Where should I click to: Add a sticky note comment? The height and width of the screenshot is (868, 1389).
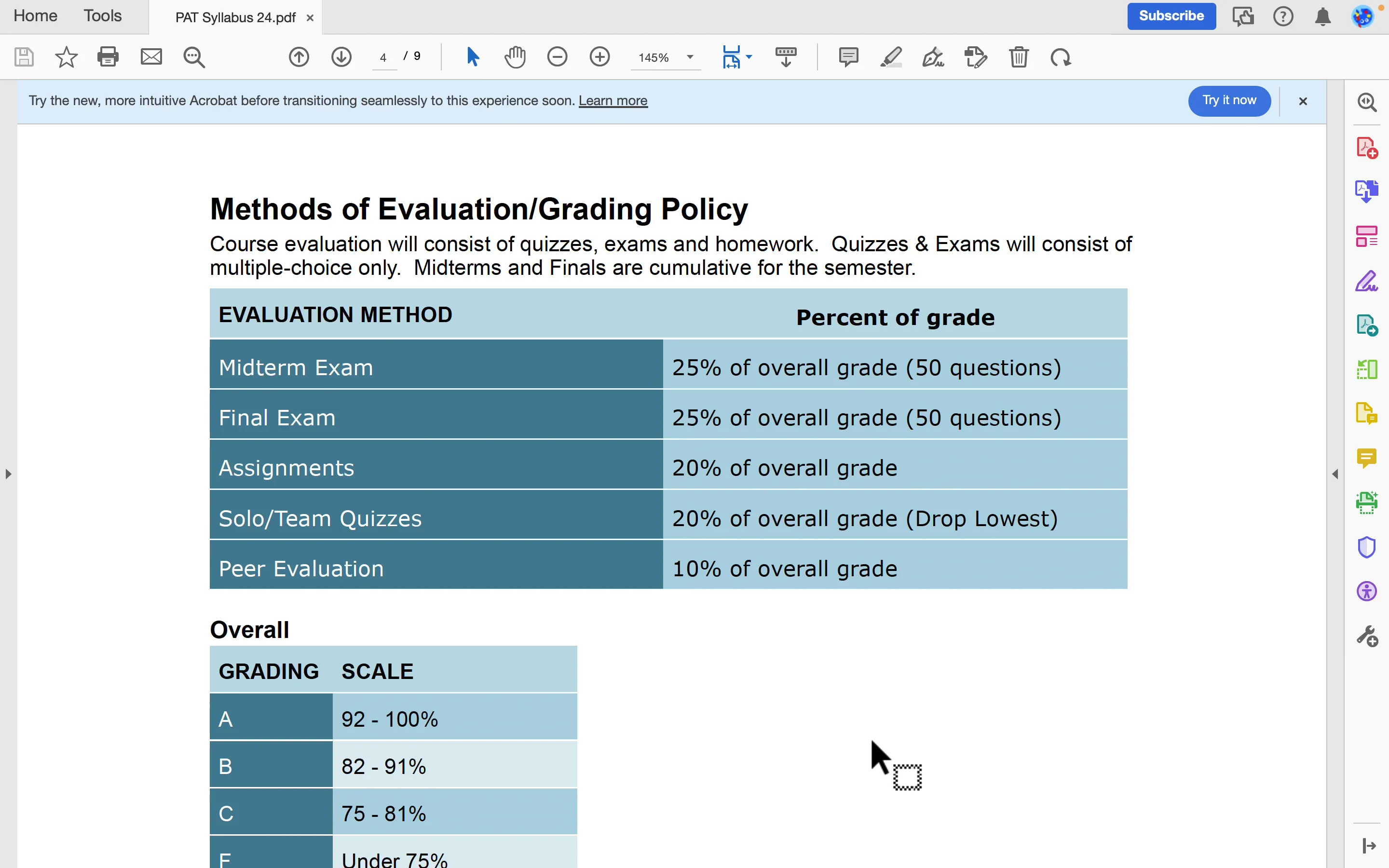pos(848,57)
